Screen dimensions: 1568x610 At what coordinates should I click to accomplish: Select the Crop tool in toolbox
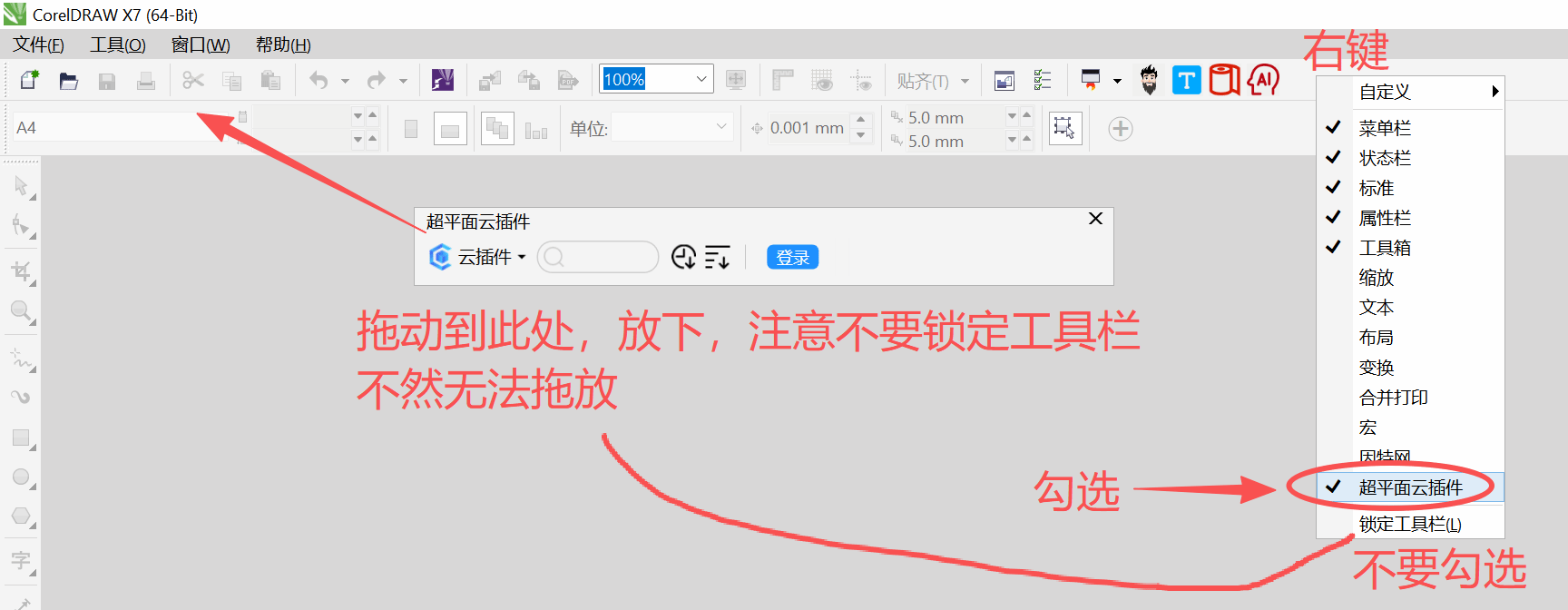click(x=21, y=271)
